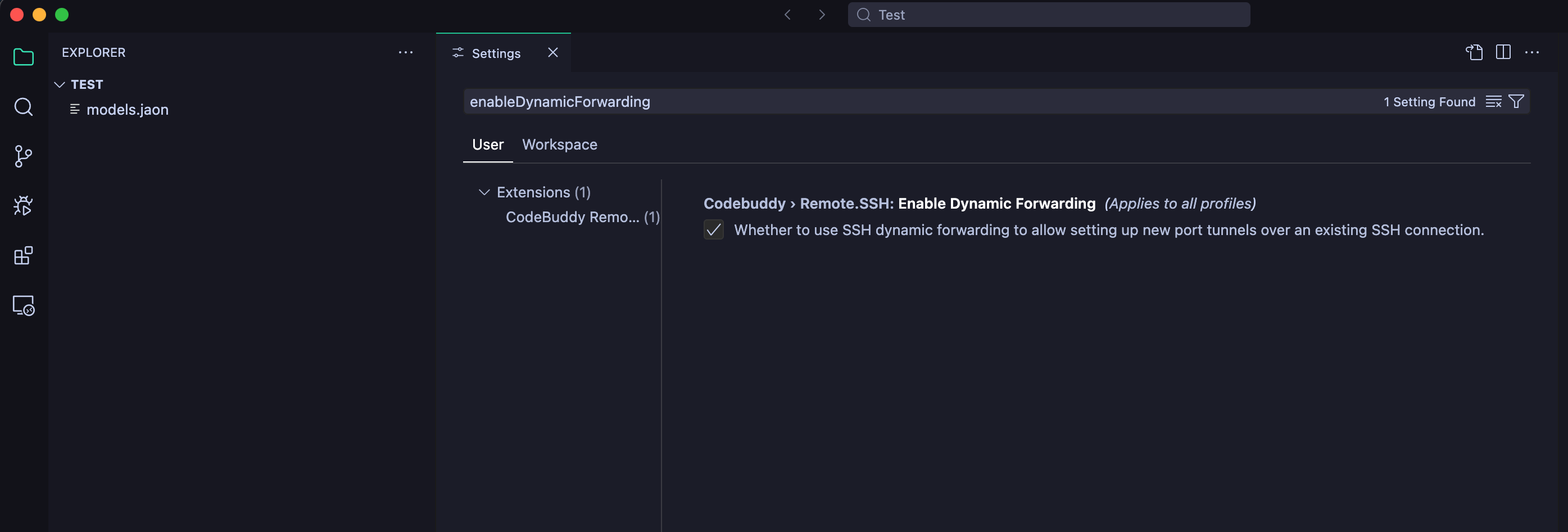Collapse the TEST folder

pos(60,85)
